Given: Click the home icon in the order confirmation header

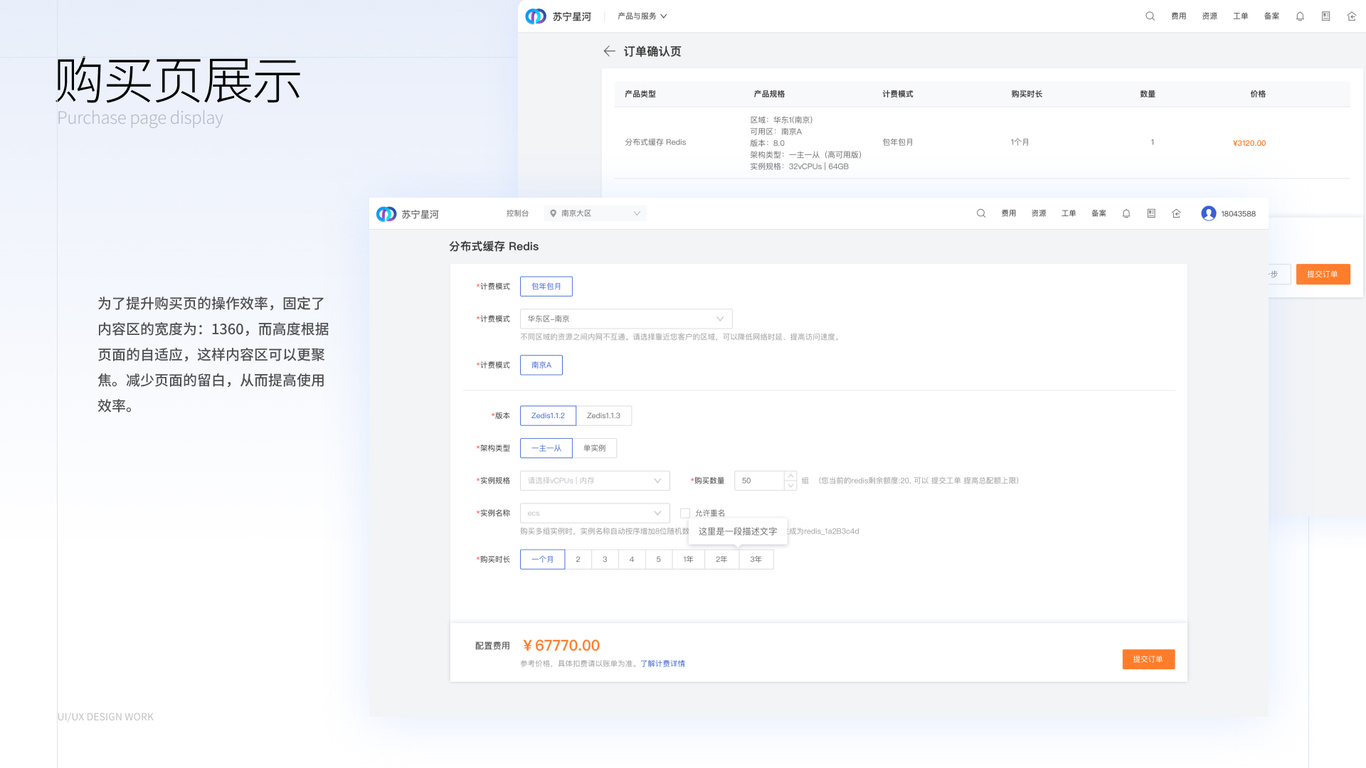Looking at the screenshot, I should [1352, 16].
